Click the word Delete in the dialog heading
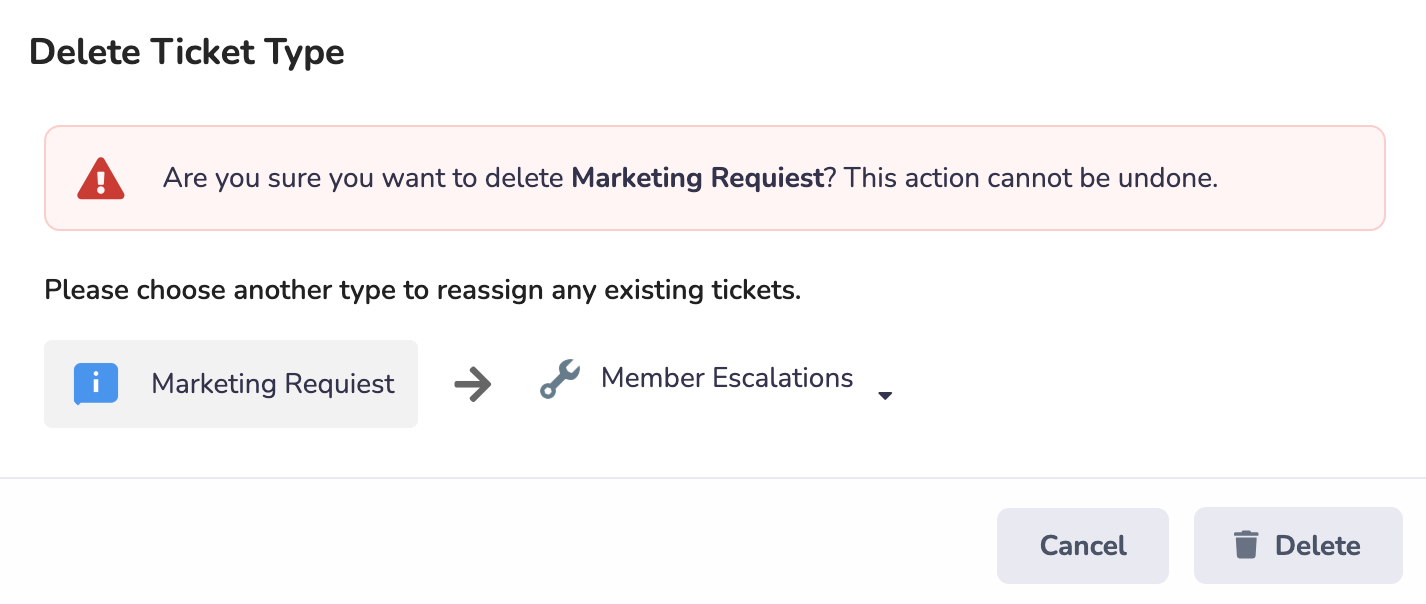Screen dimensions: 1426x604 tap(85, 52)
